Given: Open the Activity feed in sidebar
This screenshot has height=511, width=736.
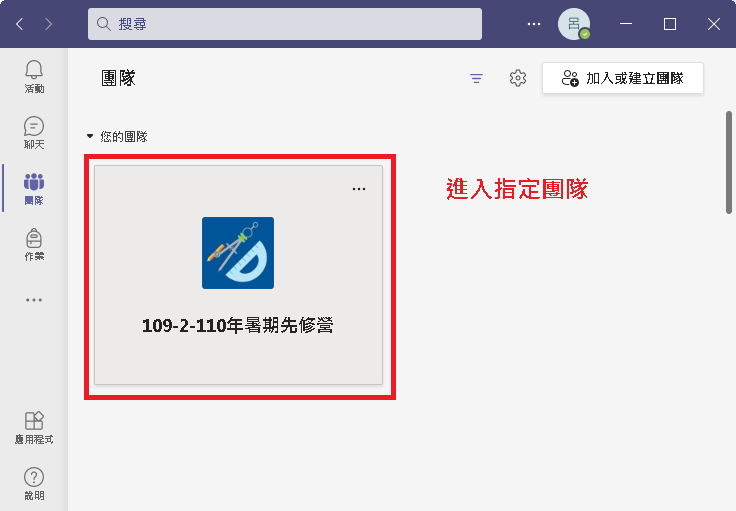Looking at the screenshot, I should [34, 76].
